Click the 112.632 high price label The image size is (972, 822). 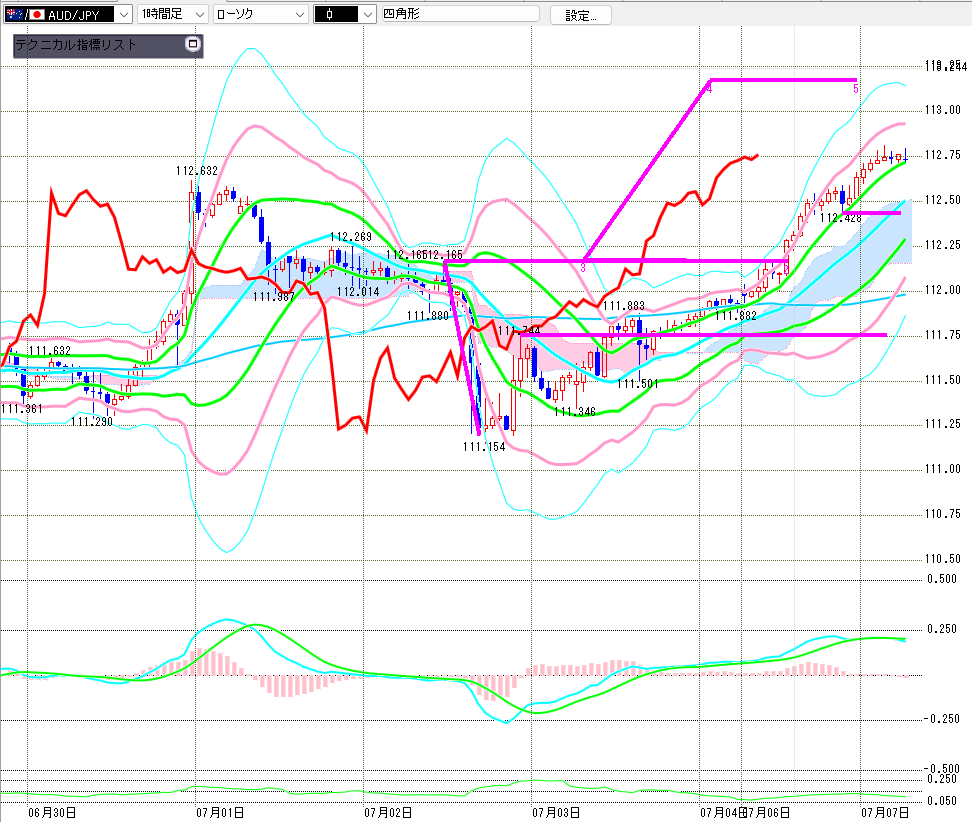point(197,171)
